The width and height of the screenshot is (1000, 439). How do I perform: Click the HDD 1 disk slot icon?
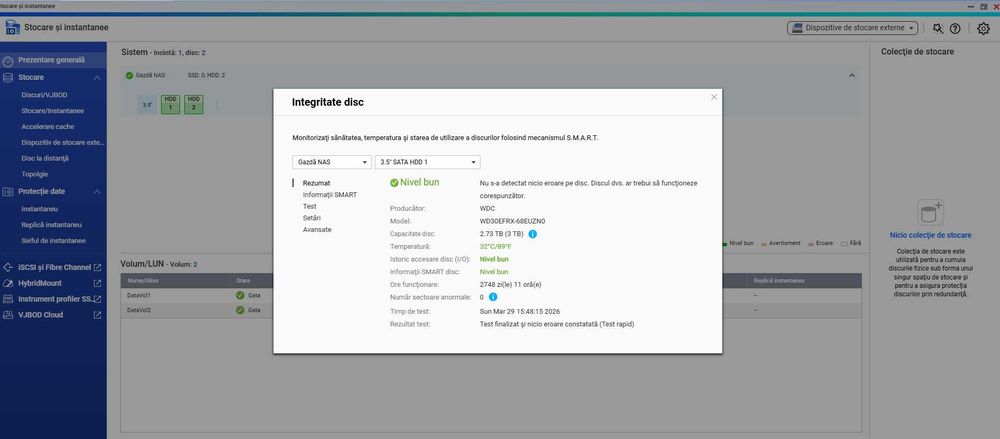click(170, 104)
